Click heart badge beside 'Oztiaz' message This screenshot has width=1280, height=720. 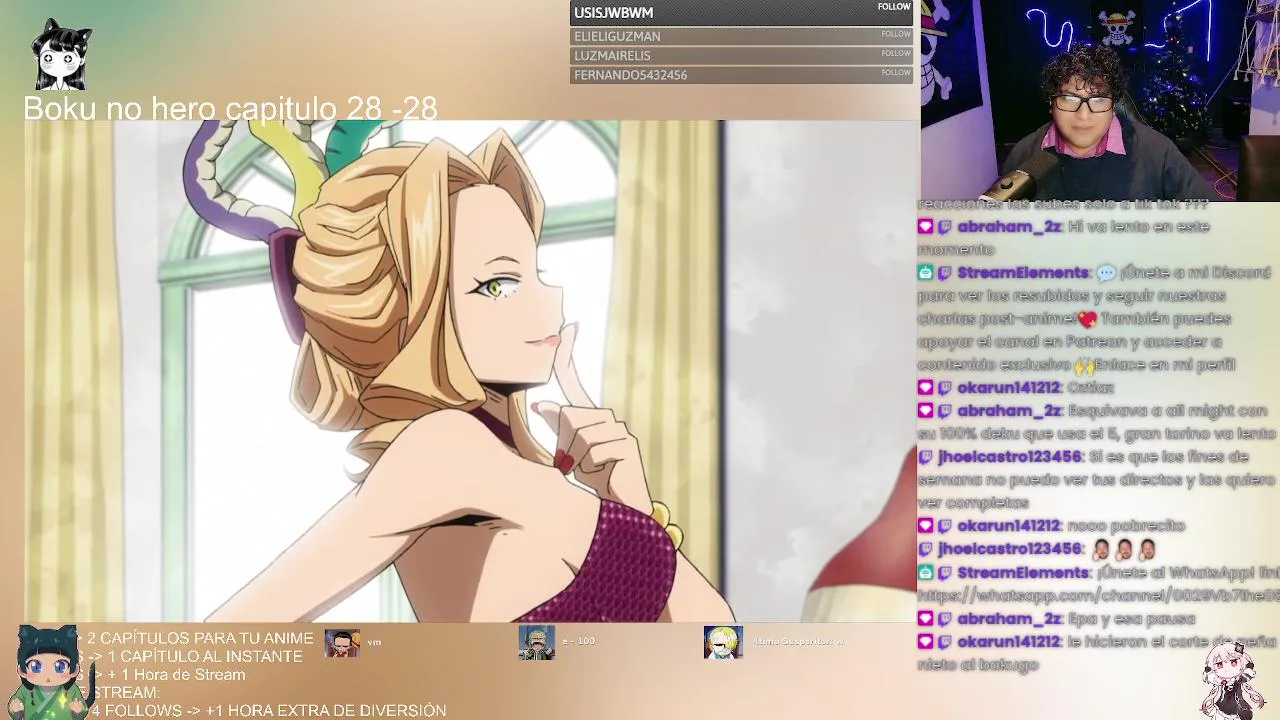coord(925,388)
